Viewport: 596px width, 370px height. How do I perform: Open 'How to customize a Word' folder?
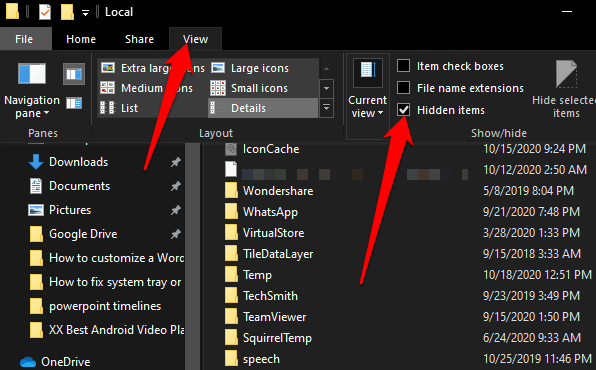(x=116, y=258)
